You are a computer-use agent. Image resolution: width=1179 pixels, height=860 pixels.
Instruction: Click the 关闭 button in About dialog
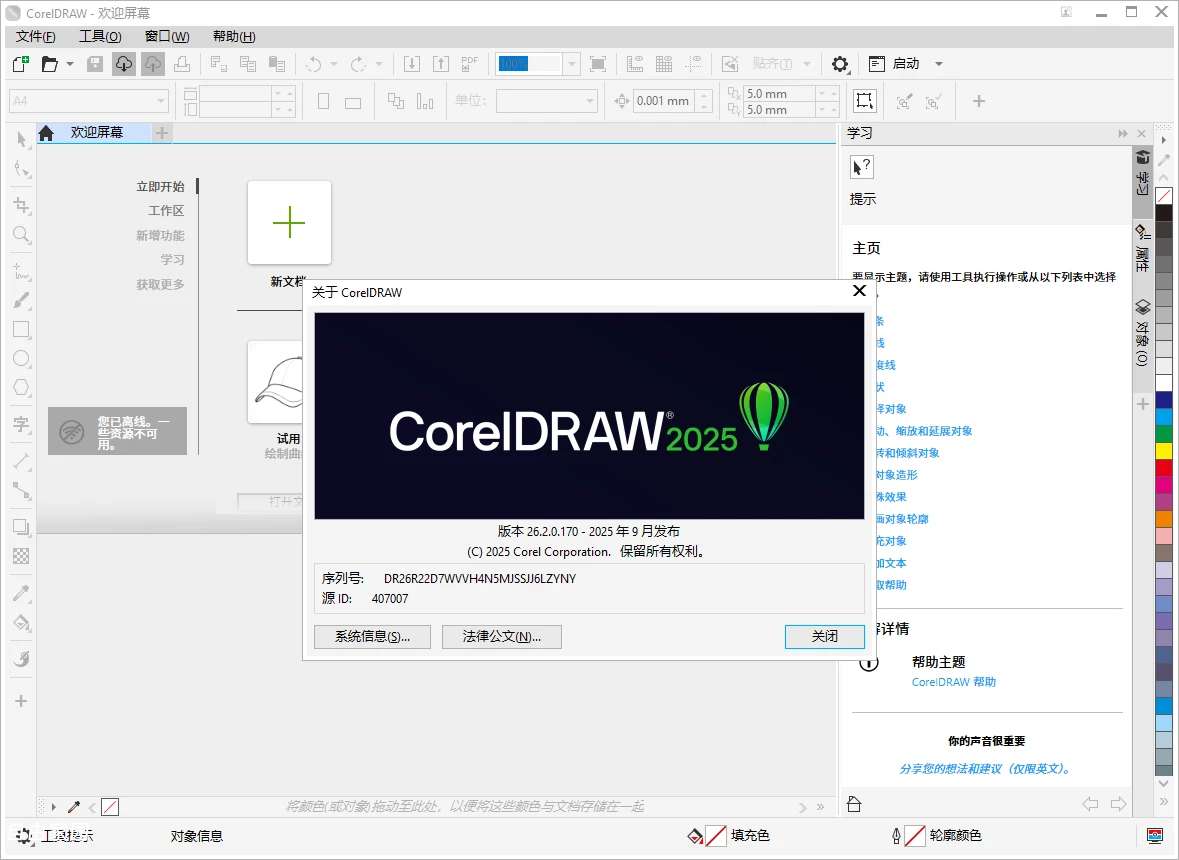pos(824,637)
